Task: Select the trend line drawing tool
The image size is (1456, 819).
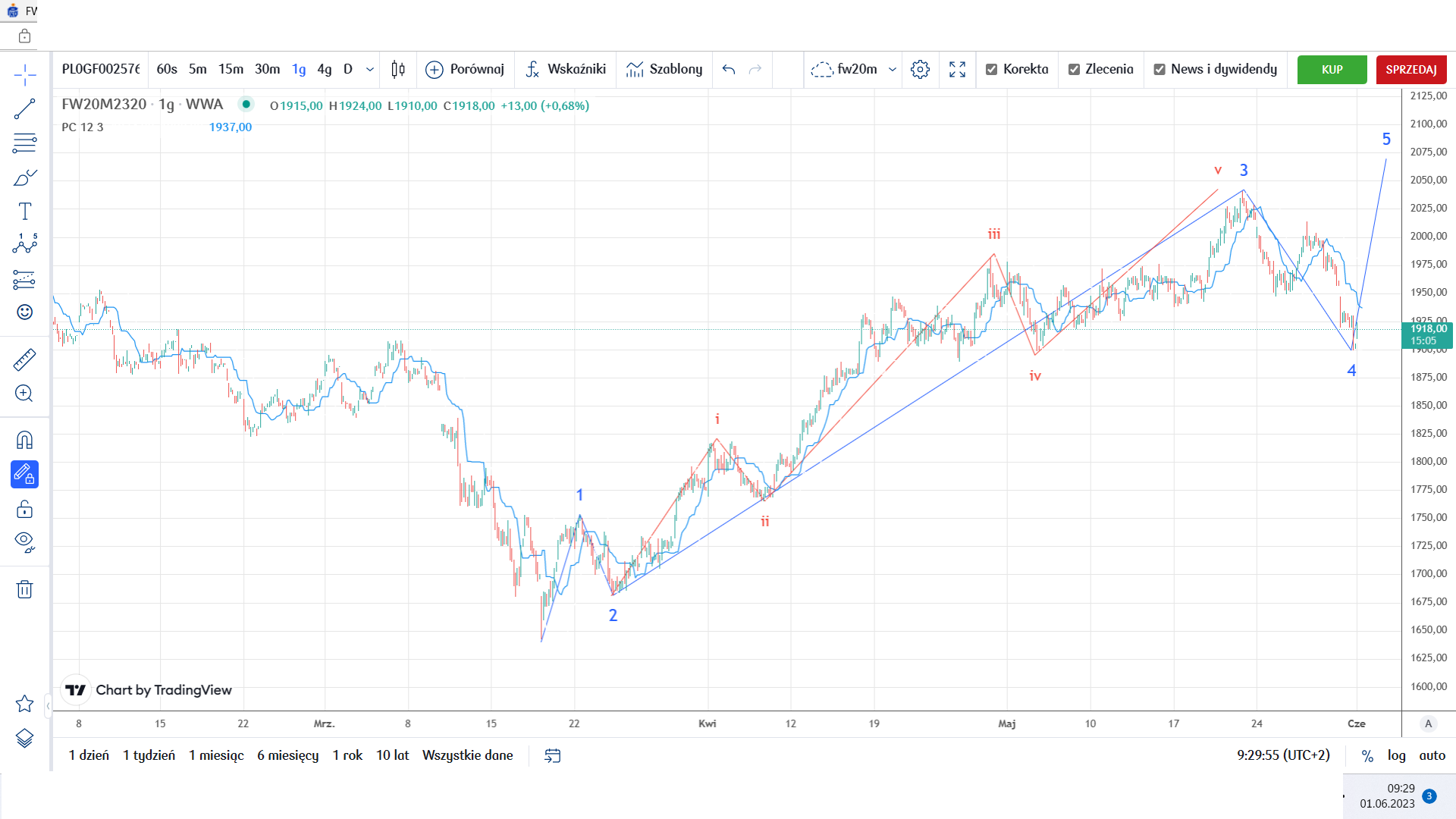Action: (x=24, y=108)
